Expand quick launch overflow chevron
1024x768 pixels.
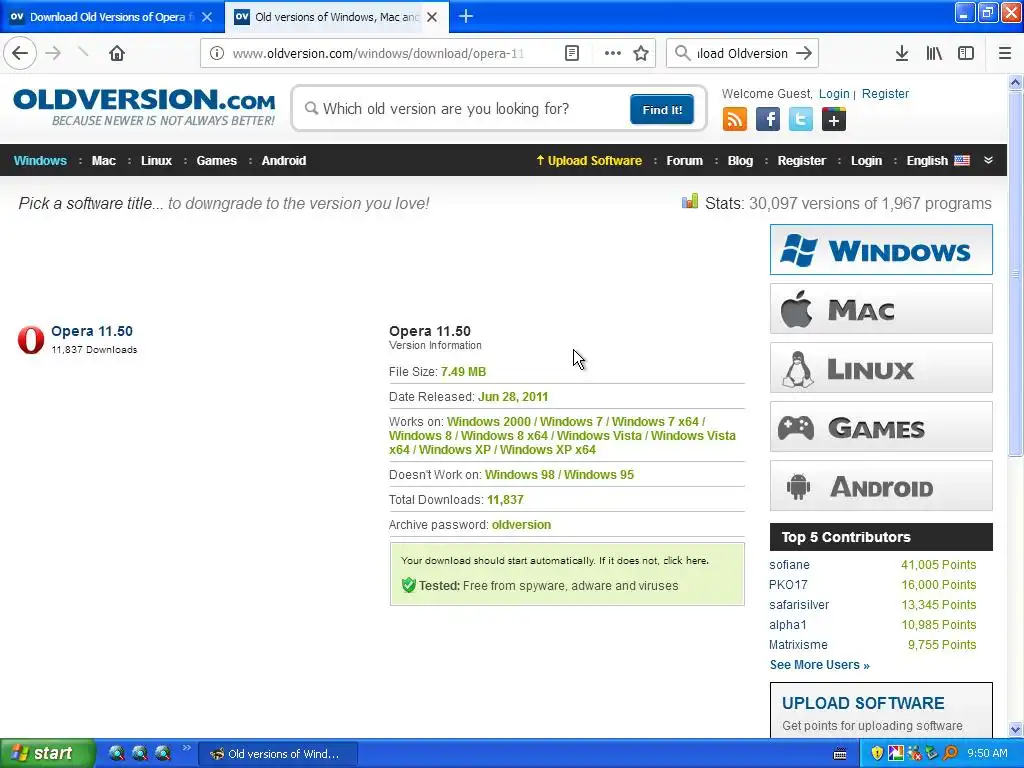[187, 748]
